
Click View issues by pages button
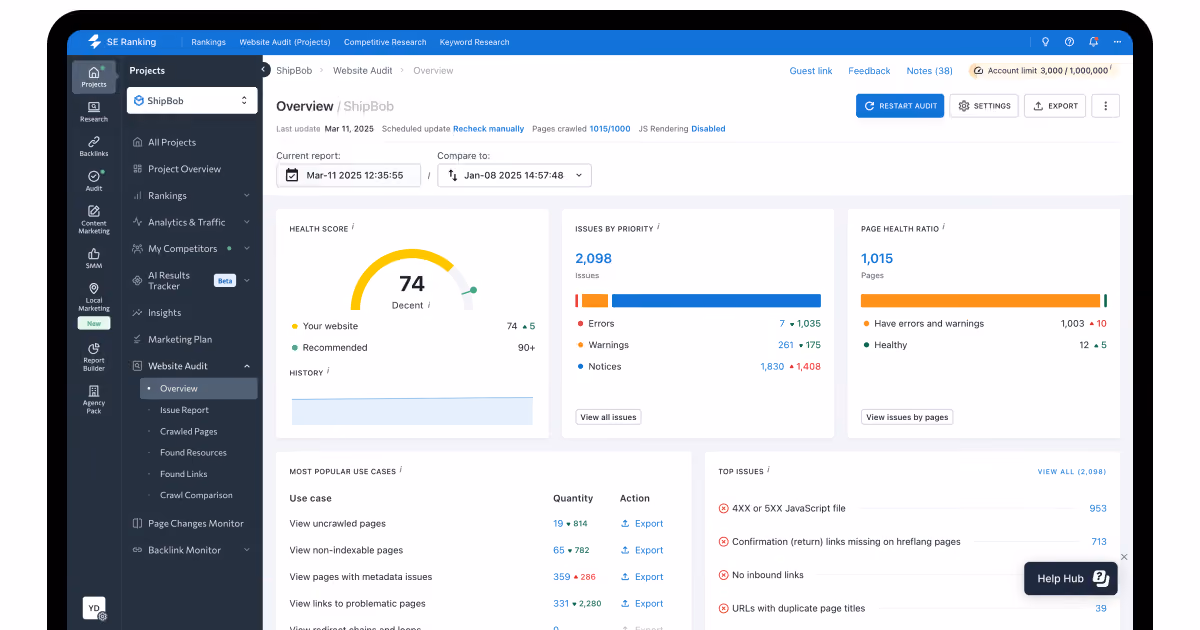(x=907, y=417)
